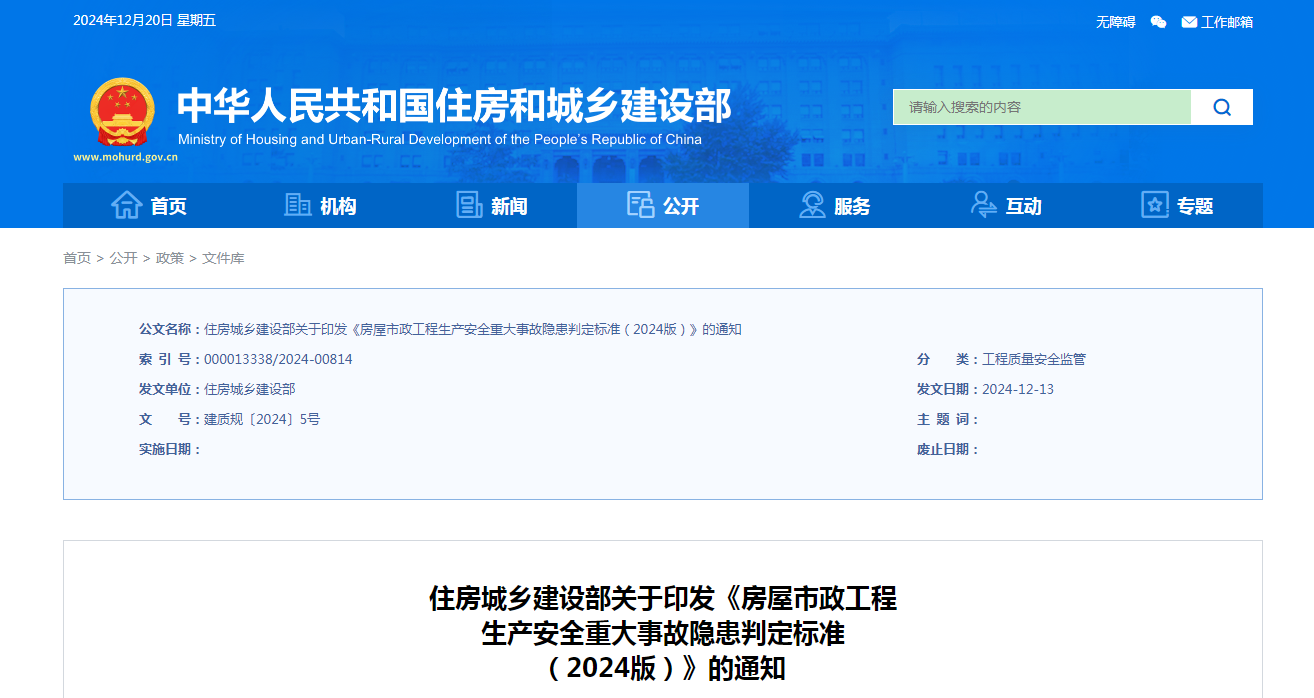Screen dimensions: 1314x698
Task: Go to 首页 in the breadcrumb
Action: point(77,258)
